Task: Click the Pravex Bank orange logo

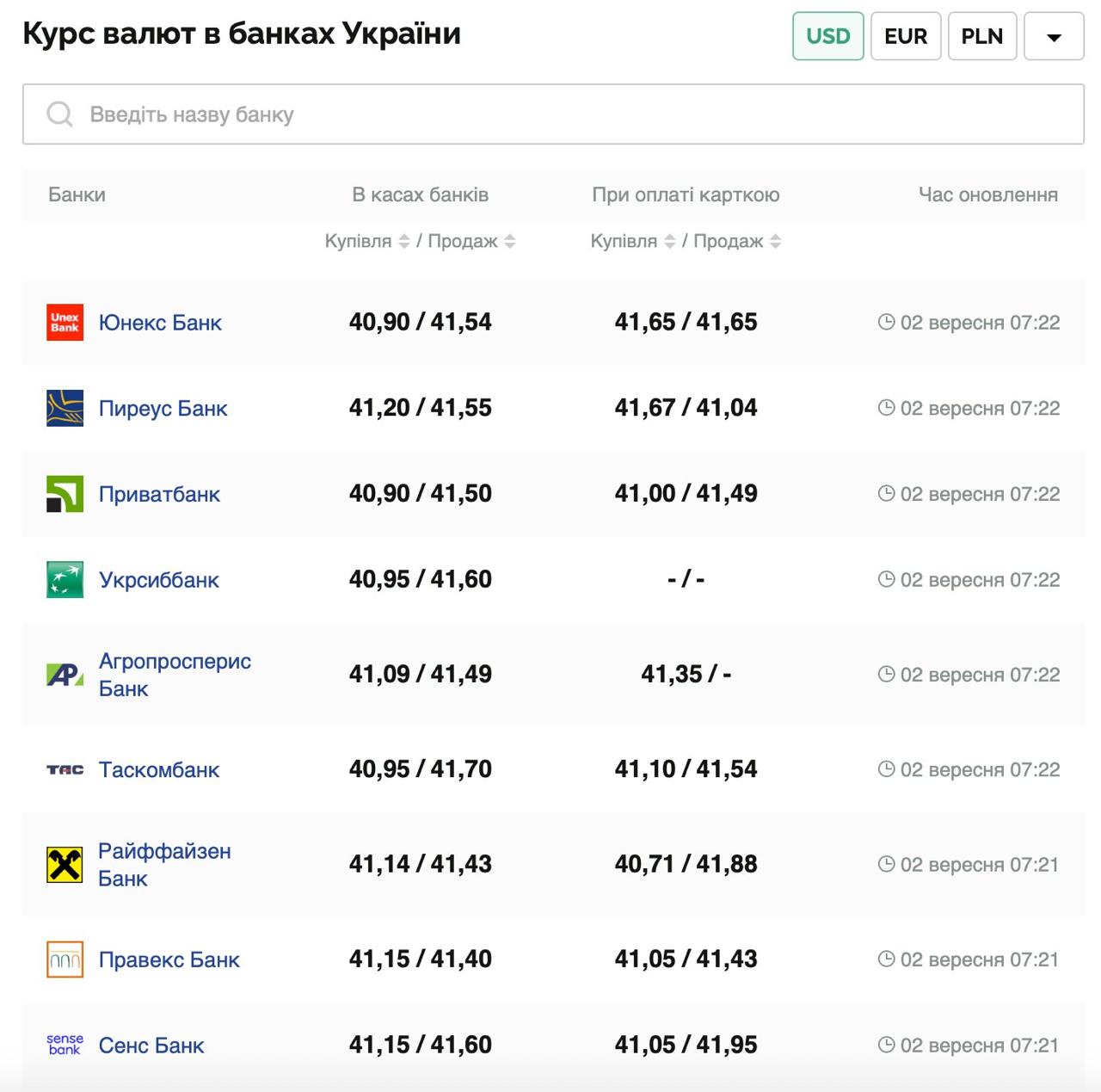Action: pyautogui.click(x=65, y=959)
